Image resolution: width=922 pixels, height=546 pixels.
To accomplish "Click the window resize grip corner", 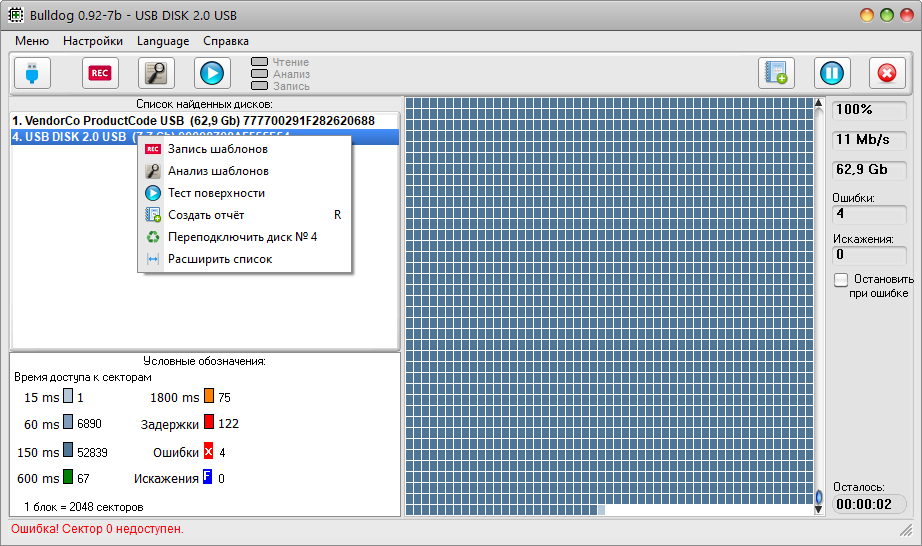I will [x=906, y=531].
